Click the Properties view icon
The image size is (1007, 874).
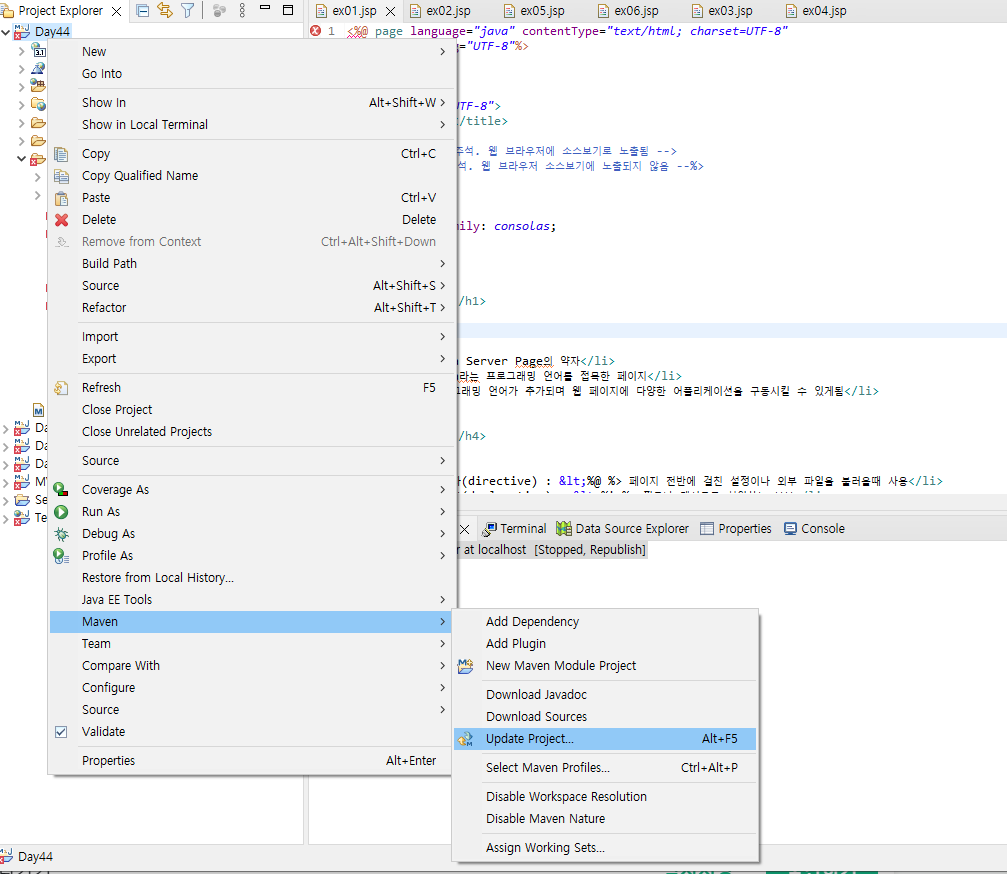coord(706,529)
